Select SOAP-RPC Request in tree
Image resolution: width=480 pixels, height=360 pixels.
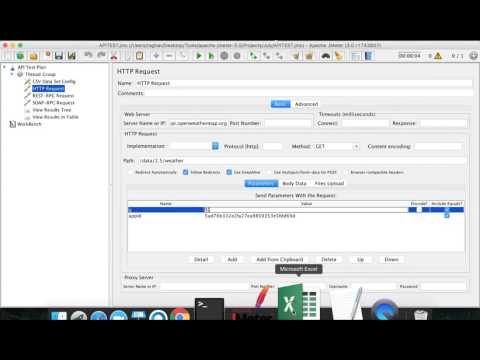53,103
